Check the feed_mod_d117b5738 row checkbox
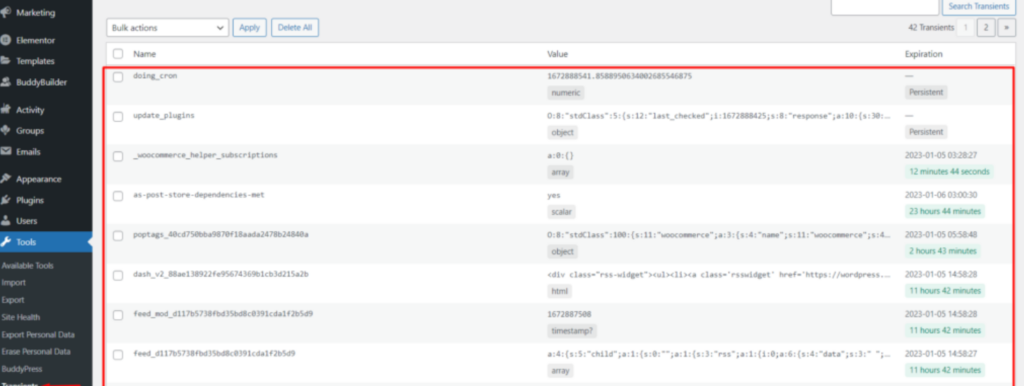The width and height of the screenshot is (1024, 386). [x=118, y=315]
